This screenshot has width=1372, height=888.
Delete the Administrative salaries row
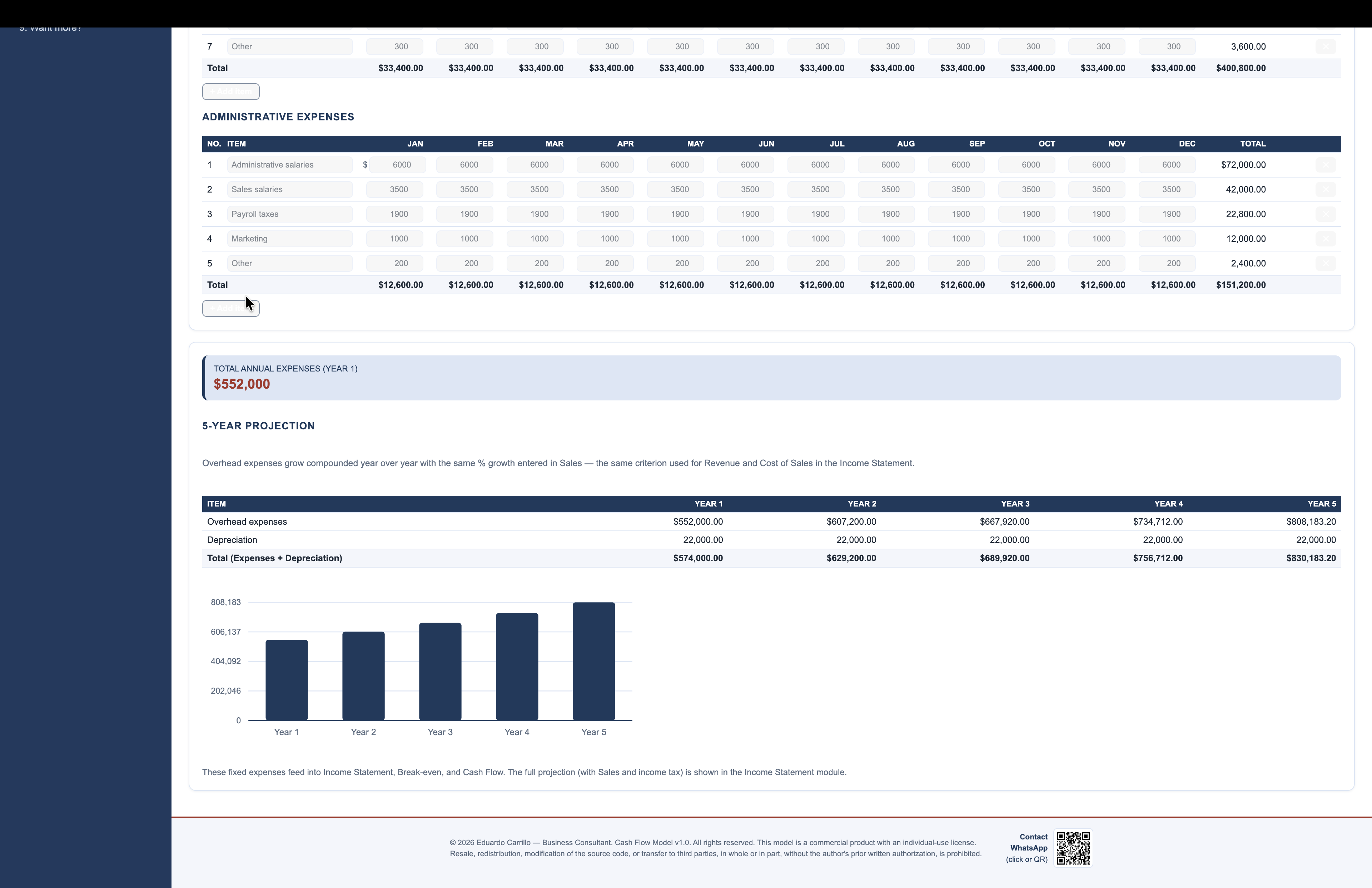click(1325, 165)
